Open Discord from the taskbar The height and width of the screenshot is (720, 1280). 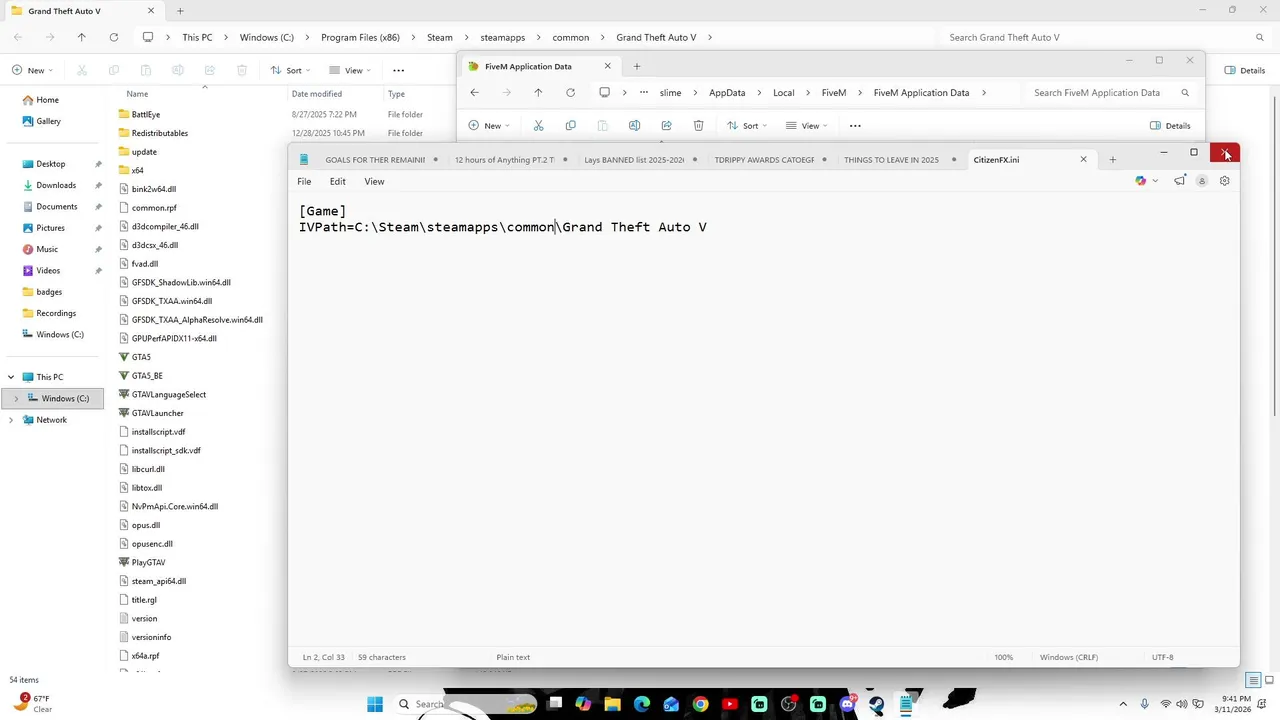coord(848,704)
